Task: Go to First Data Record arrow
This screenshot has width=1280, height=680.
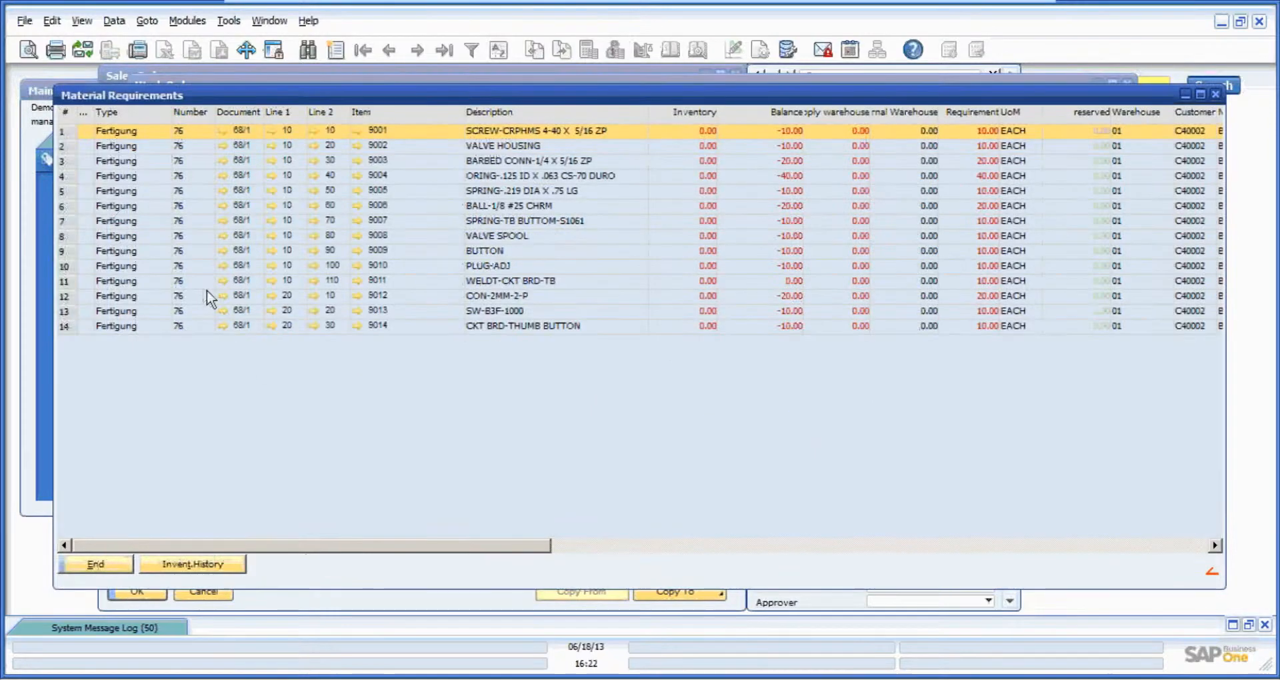Action: click(363, 50)
